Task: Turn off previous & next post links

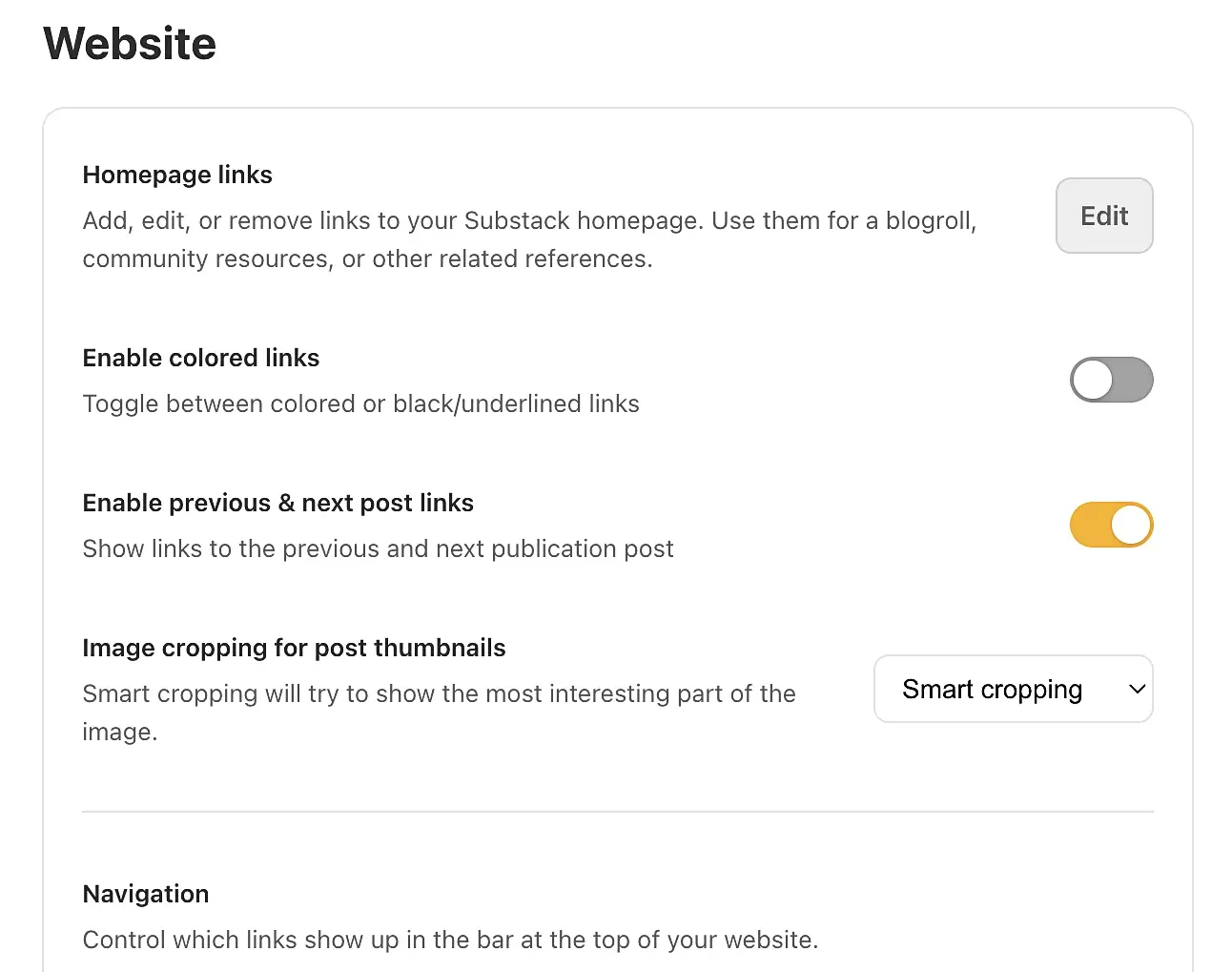Action: (1111, 525)
